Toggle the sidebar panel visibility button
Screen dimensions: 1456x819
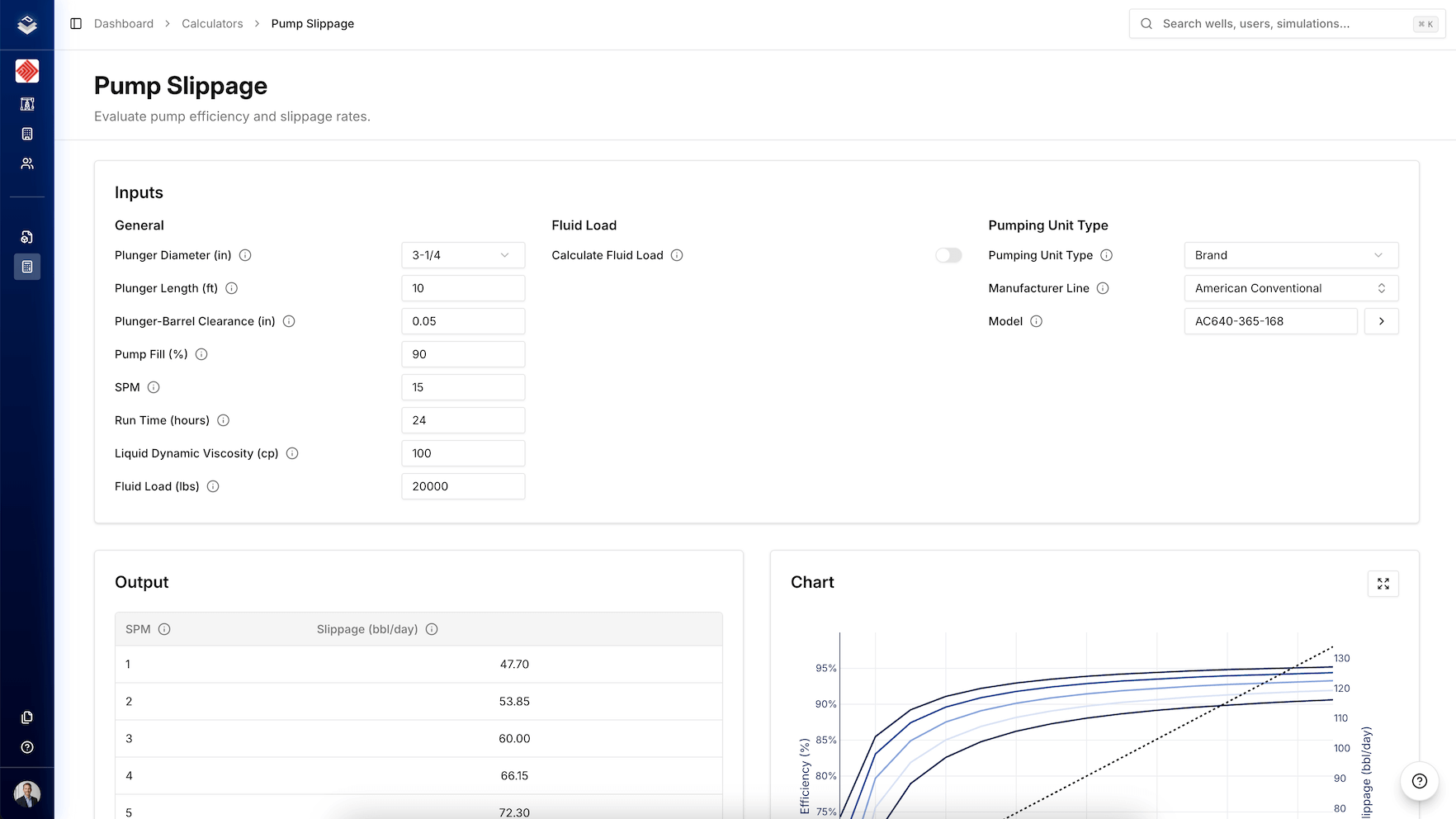coord(77,23)
